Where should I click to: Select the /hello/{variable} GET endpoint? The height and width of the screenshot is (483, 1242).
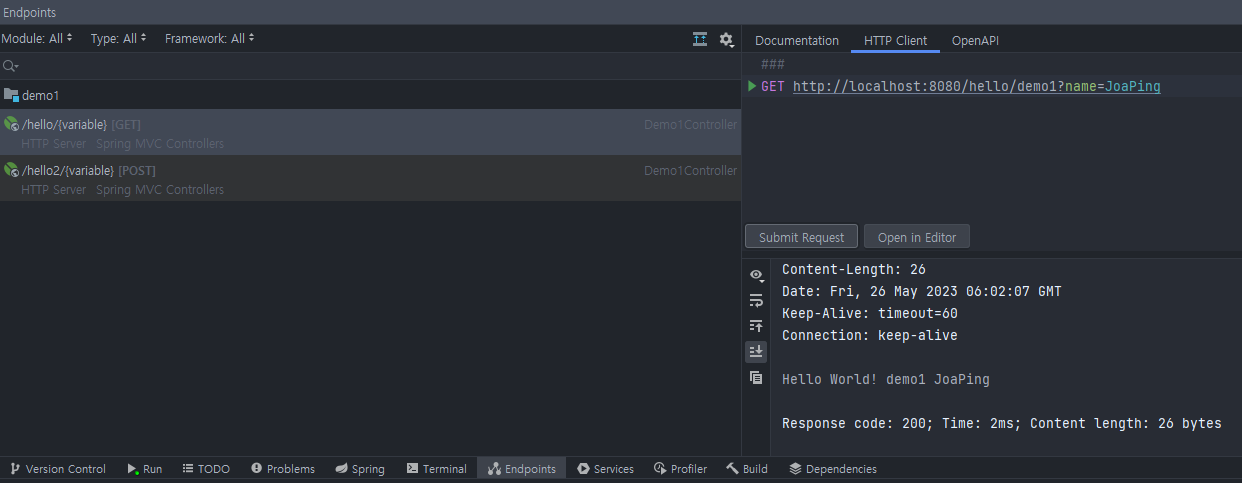370,133
